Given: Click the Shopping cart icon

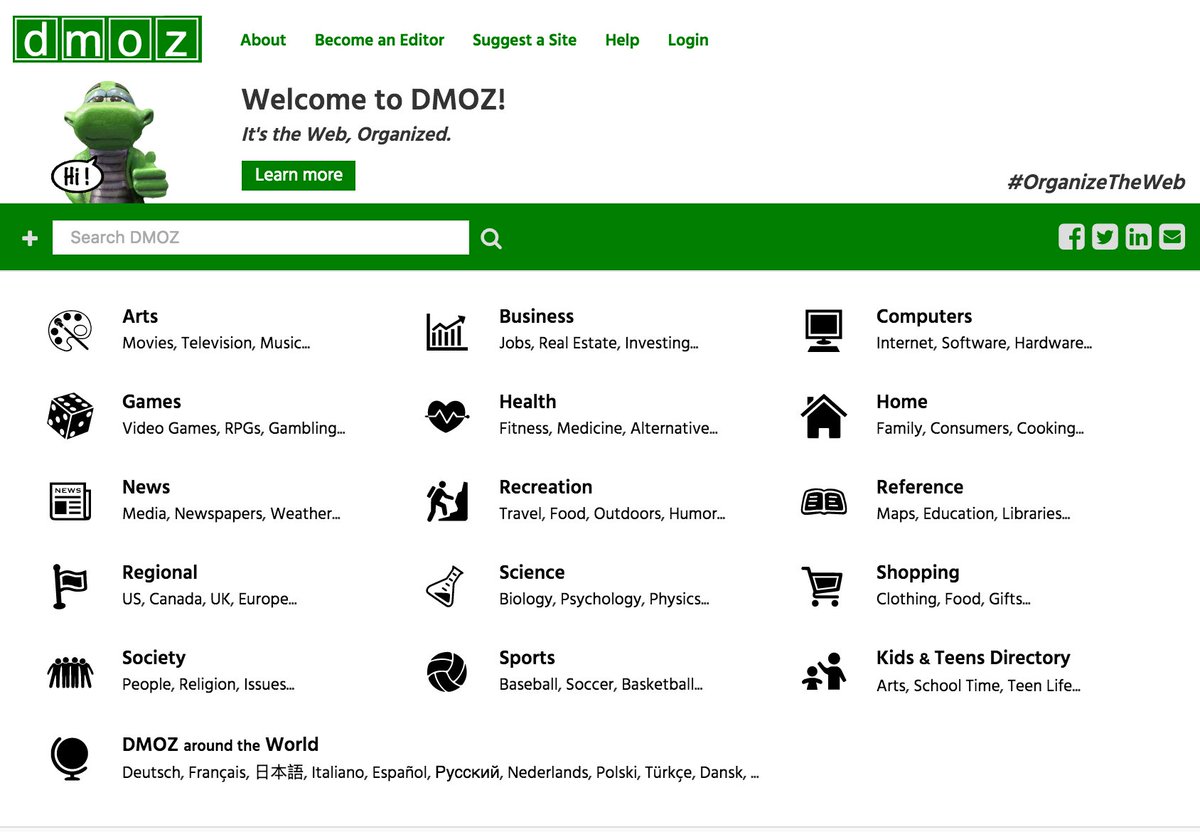Looking at the screenshot, I should [822, 586].
